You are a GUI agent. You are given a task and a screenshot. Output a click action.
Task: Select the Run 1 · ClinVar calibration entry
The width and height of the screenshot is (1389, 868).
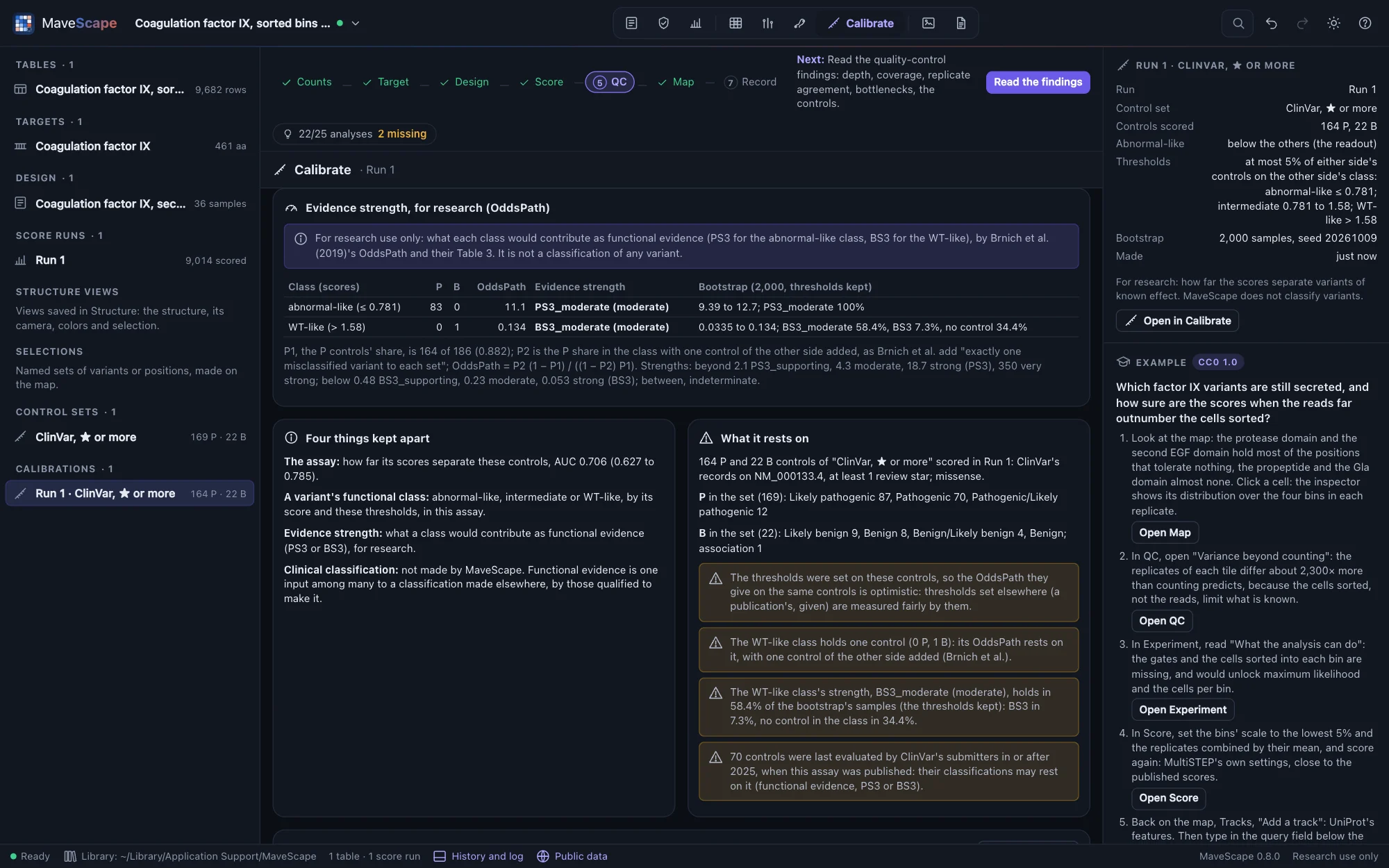[x=130, y=494]
